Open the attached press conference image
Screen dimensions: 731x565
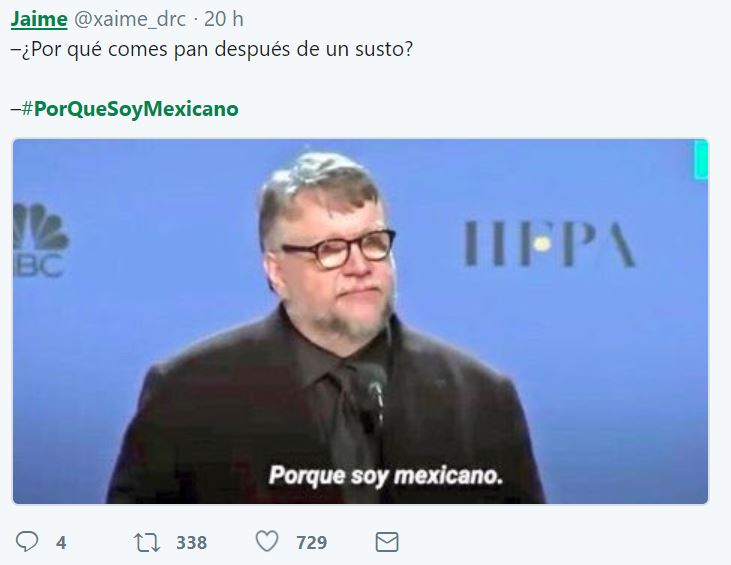[360, 321]
